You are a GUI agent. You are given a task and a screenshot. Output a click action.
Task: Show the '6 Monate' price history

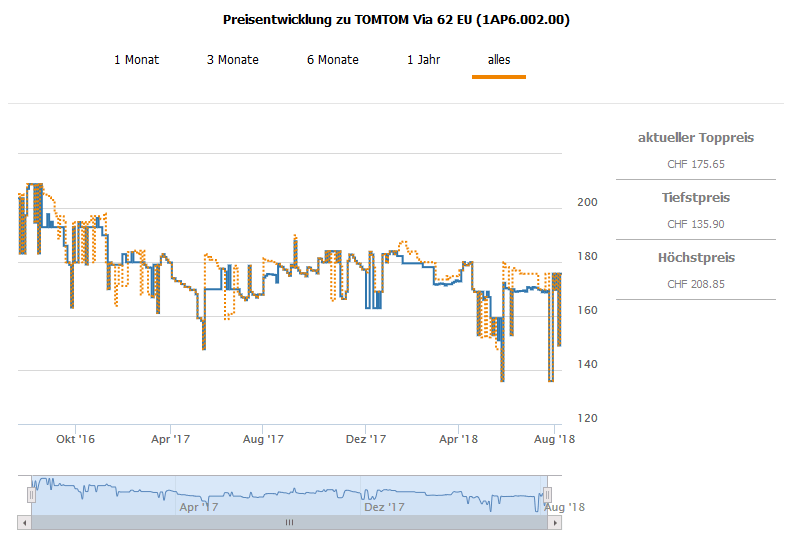coord(332,60)
